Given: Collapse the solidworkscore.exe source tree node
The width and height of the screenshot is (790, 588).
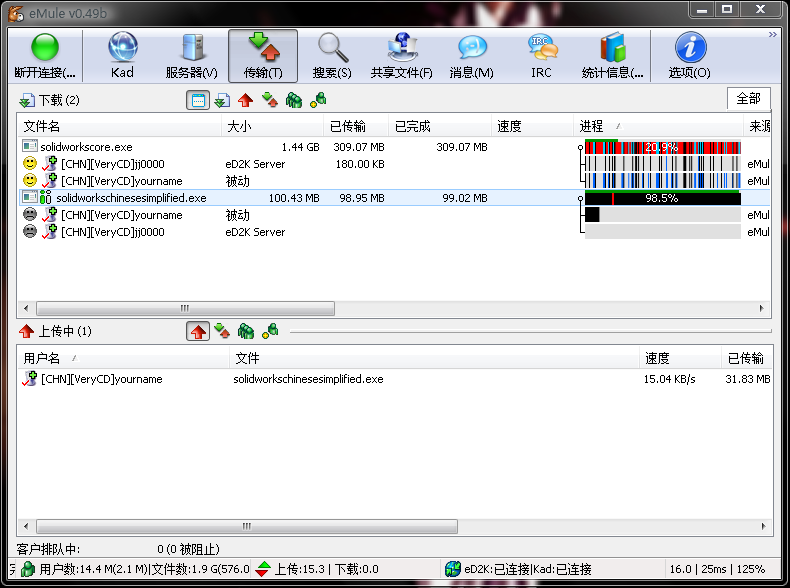Looking at the screenshot, I should [580, 148].
